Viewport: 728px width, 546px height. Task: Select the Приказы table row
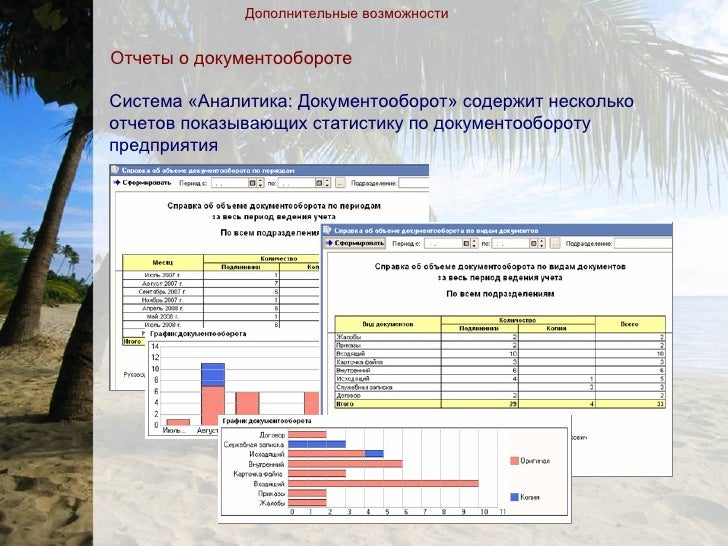[500, 345]
